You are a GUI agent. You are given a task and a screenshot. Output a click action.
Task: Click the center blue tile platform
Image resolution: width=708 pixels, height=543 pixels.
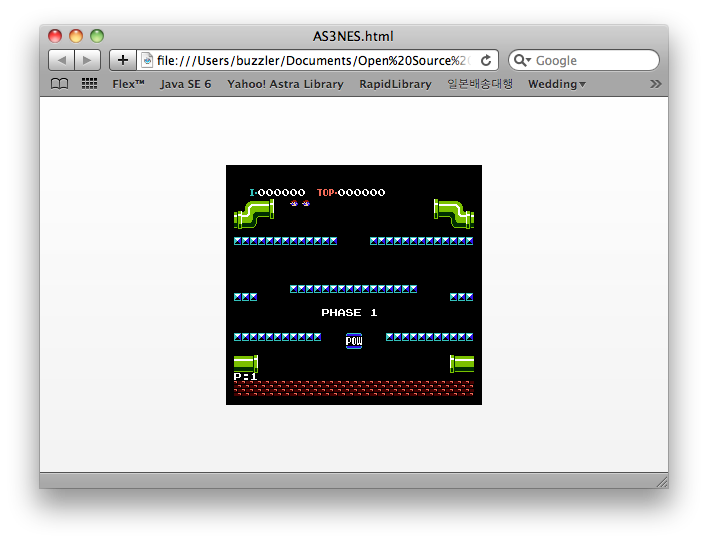(354, 289)
